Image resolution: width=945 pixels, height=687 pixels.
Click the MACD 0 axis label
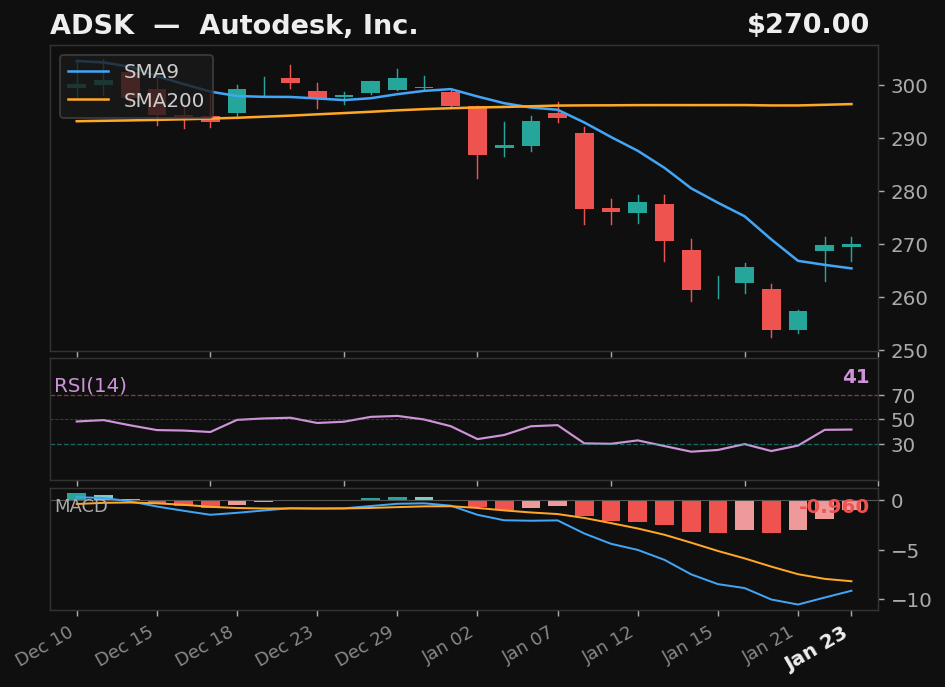tap(898, 501)
